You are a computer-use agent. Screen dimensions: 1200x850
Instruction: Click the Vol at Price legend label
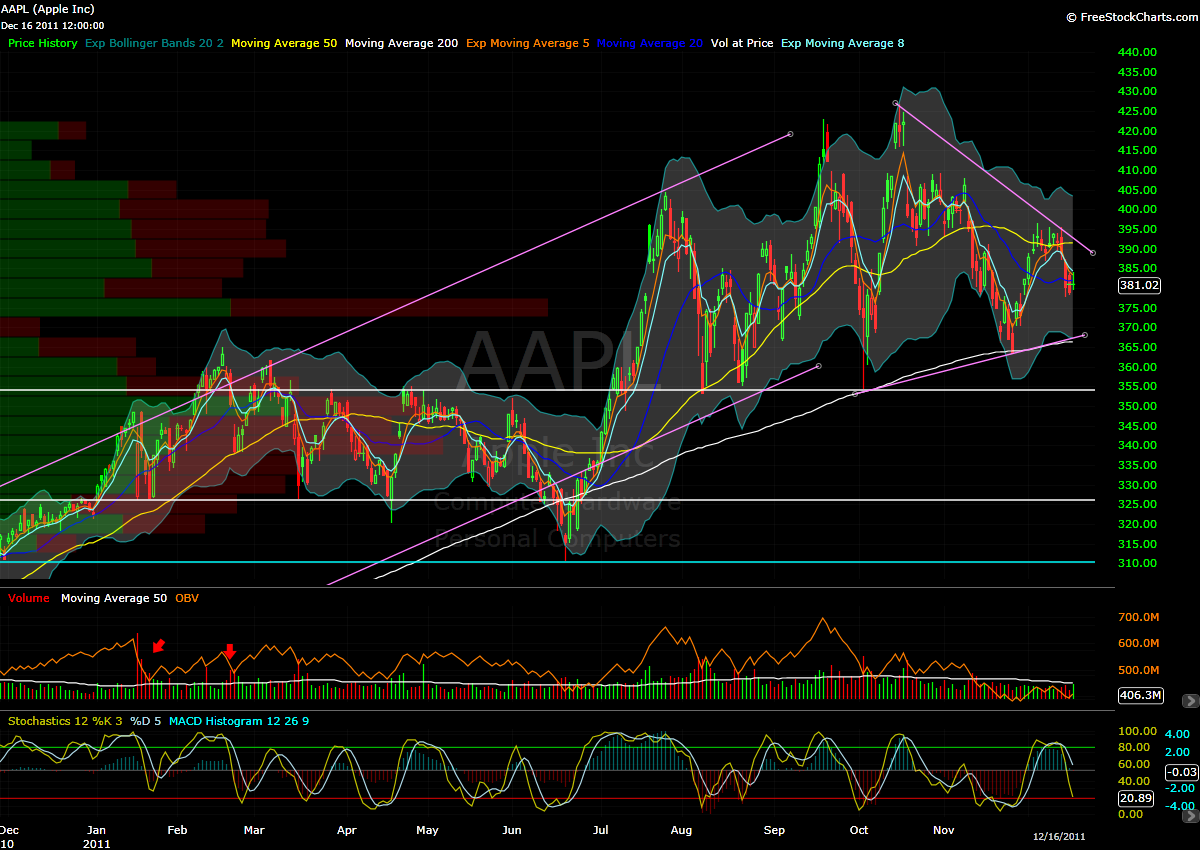(741, 44)
